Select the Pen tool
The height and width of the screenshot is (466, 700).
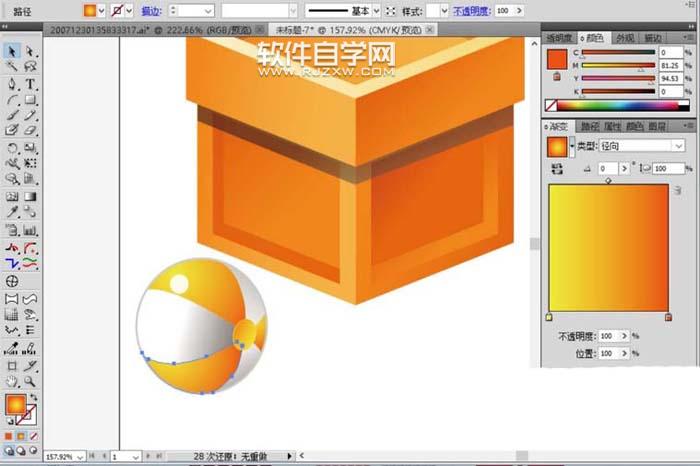(12, 83)
